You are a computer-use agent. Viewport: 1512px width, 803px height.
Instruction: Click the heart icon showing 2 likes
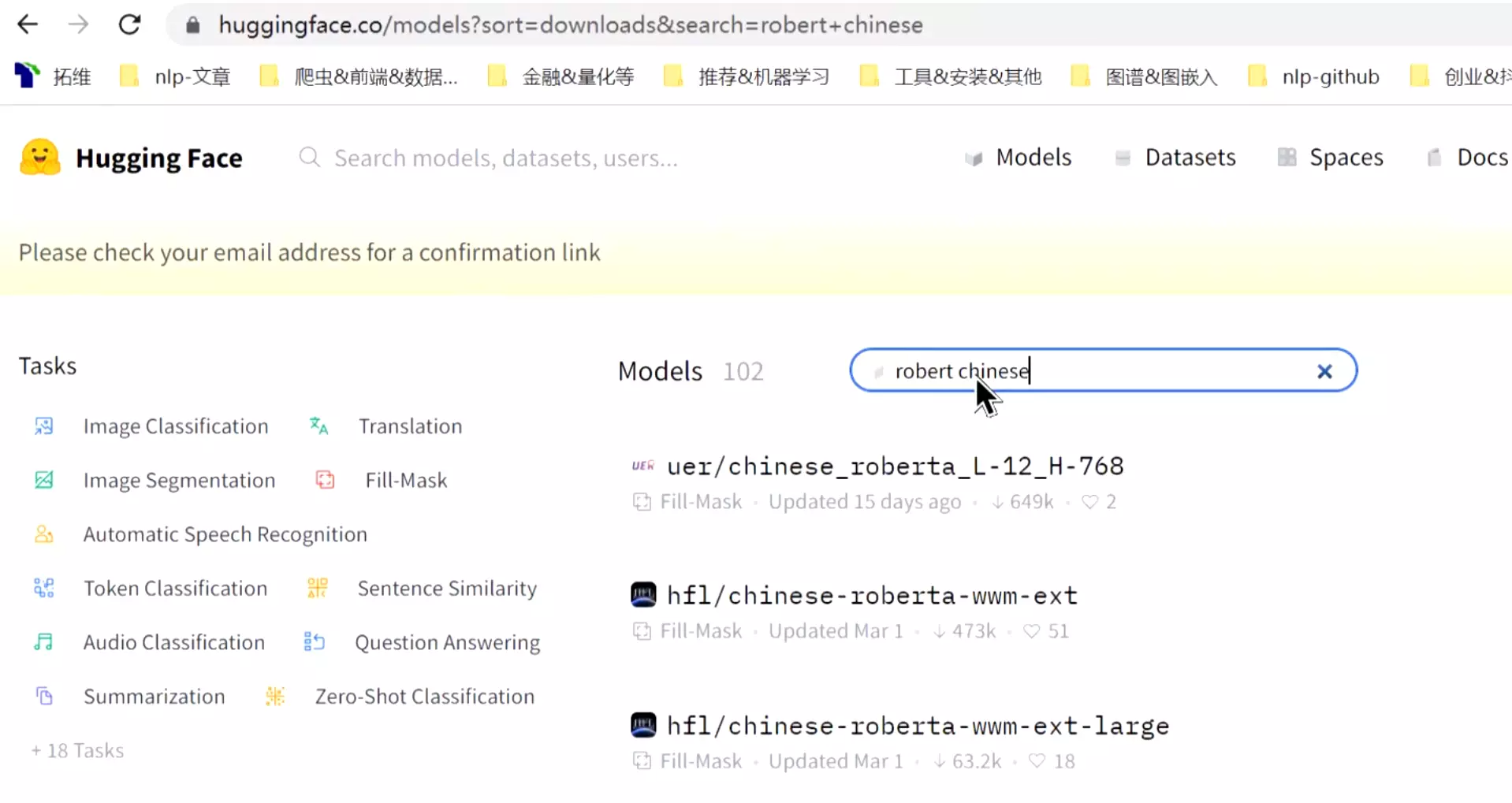pyautogui.click(x=1089, y=502)
